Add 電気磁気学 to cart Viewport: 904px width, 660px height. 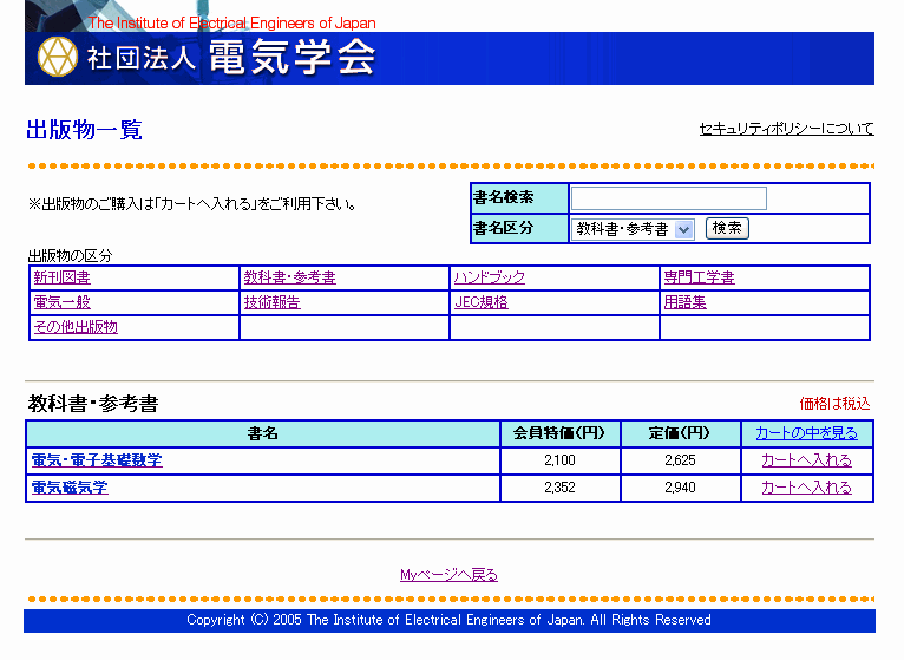[806, 488]
